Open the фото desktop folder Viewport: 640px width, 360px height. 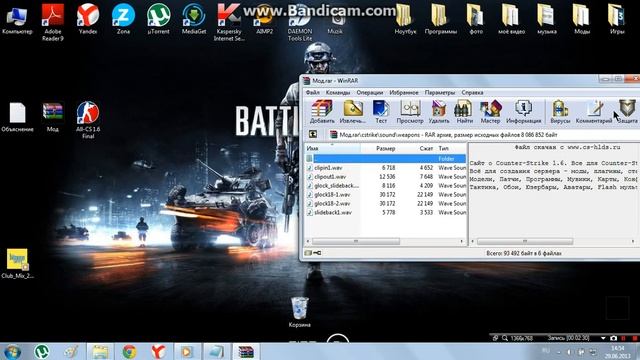click(476, 19)
